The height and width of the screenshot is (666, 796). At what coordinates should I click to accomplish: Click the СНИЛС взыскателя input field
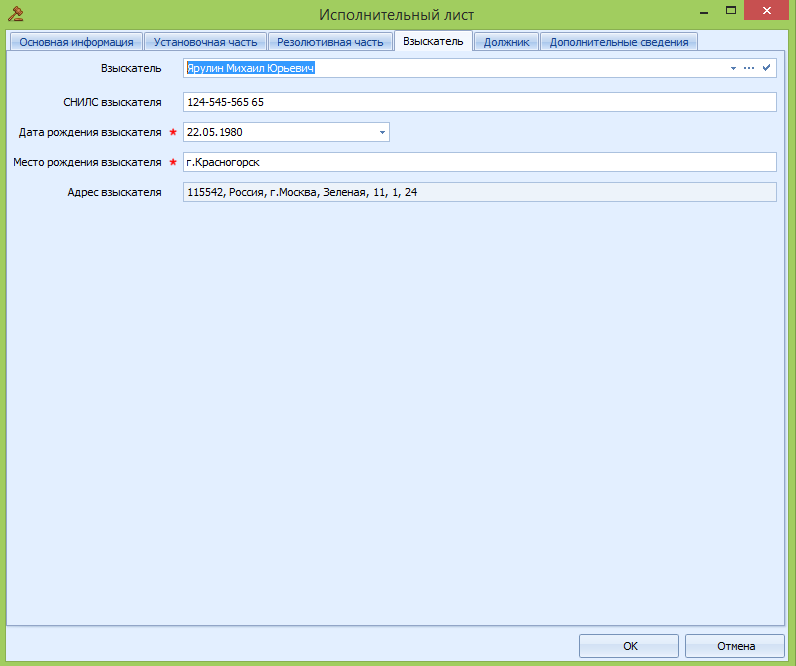coord(480,102)
